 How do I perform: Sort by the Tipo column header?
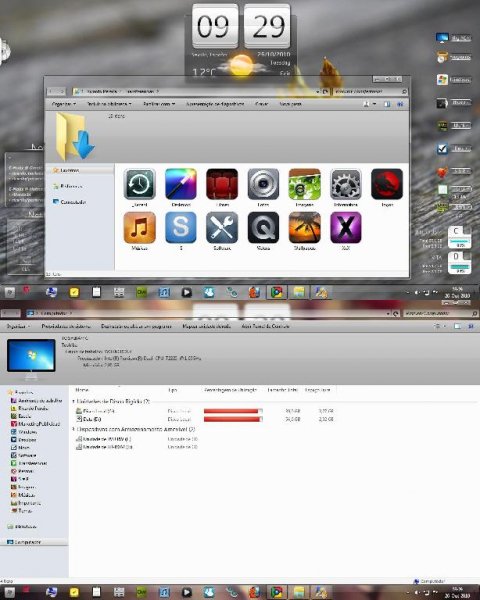[173, 390]
